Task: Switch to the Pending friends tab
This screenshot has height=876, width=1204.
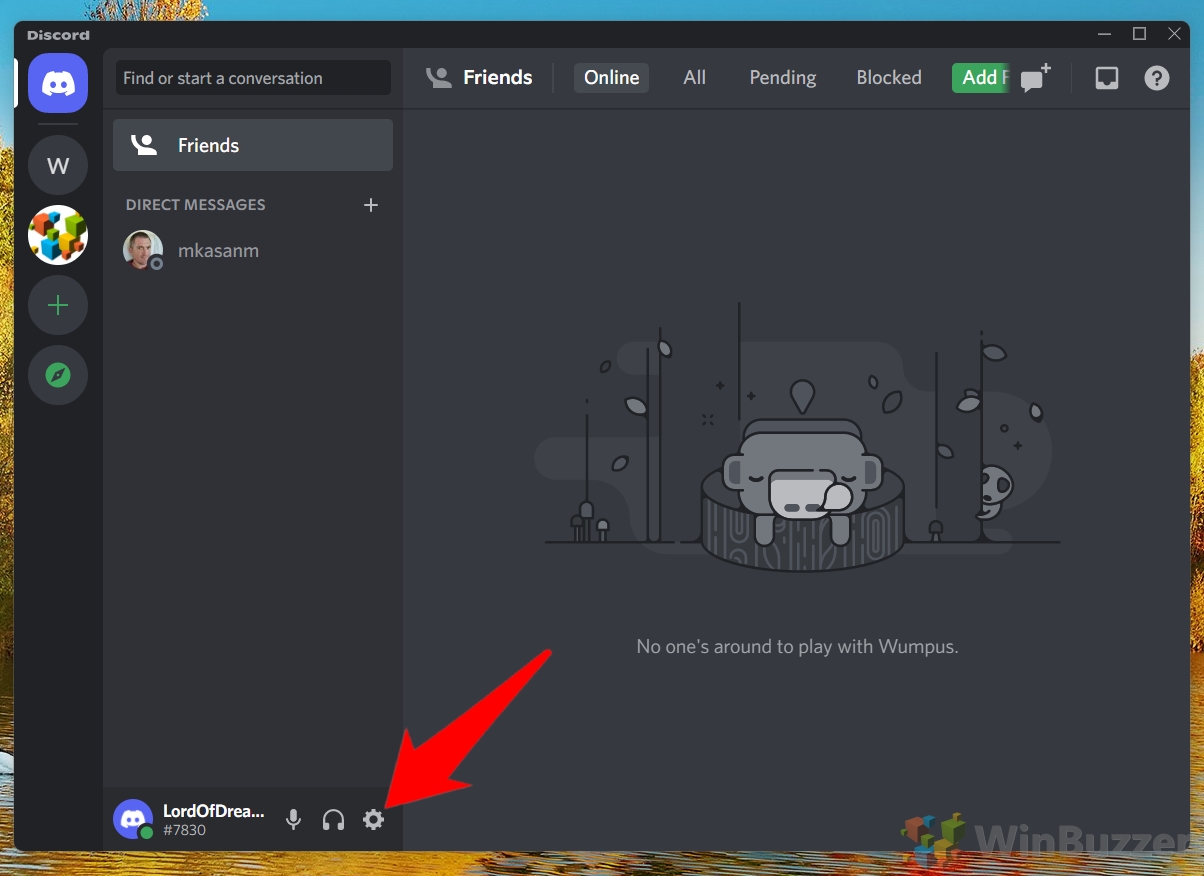Action: pos(783,78)
